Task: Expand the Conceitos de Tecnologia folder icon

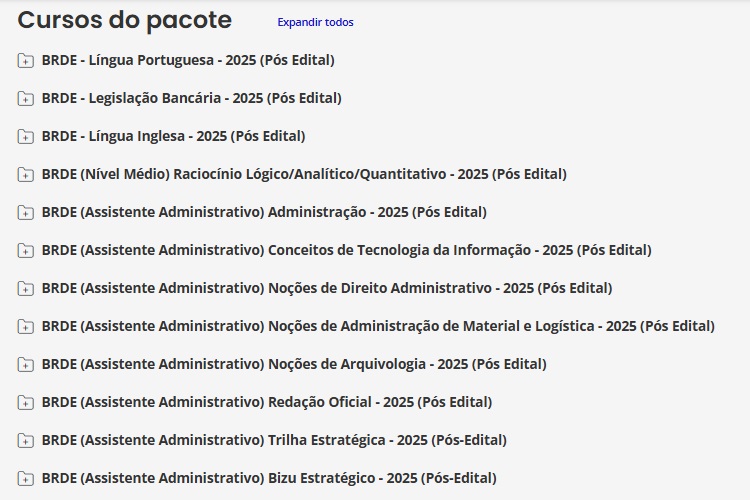Action: click(25, 250)
